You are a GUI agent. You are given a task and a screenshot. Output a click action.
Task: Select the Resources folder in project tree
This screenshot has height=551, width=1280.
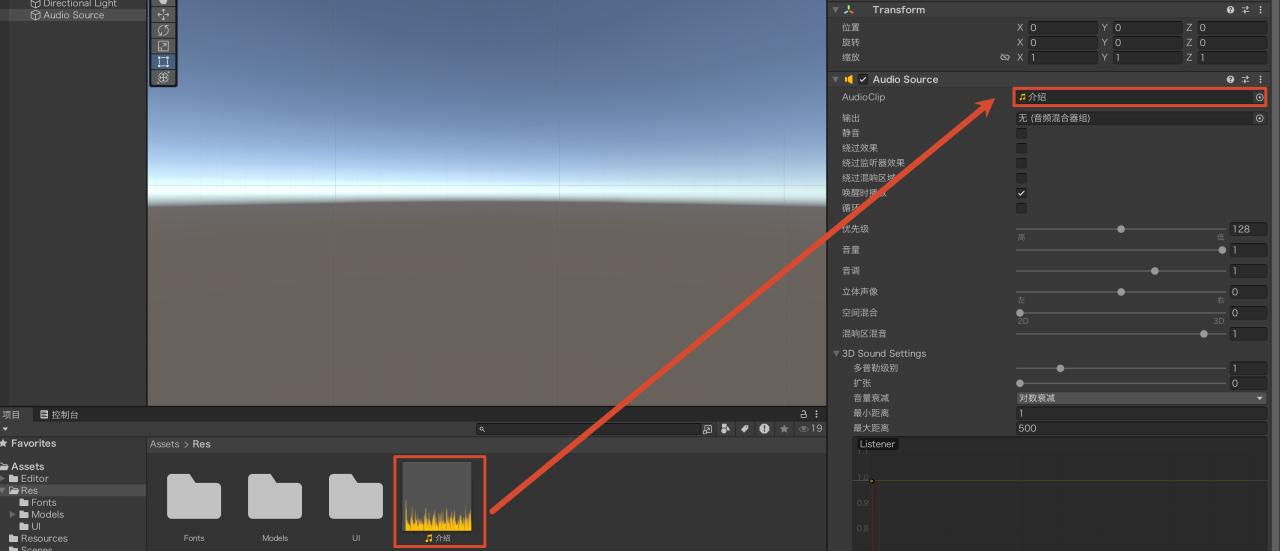44,539
